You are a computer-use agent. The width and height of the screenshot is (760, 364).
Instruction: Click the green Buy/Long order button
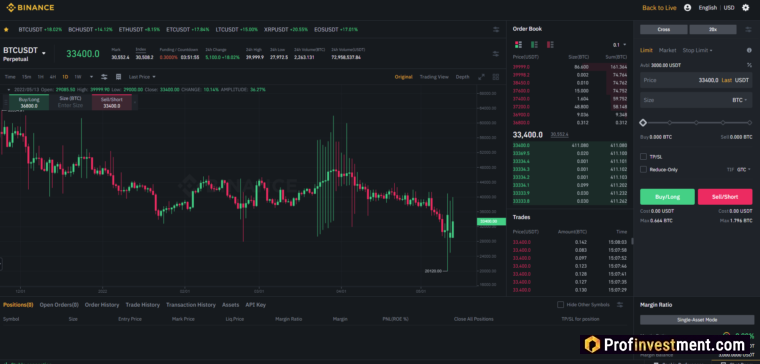coord(667,197)
